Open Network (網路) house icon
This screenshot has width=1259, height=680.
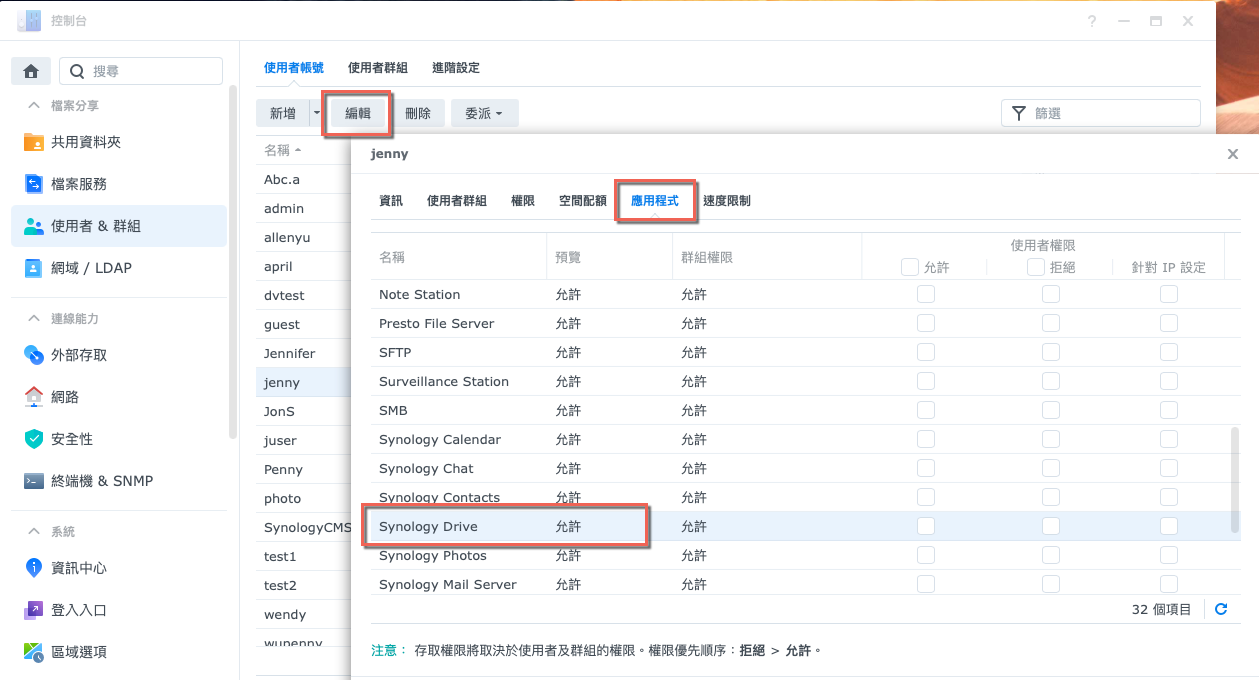point(34,397)
